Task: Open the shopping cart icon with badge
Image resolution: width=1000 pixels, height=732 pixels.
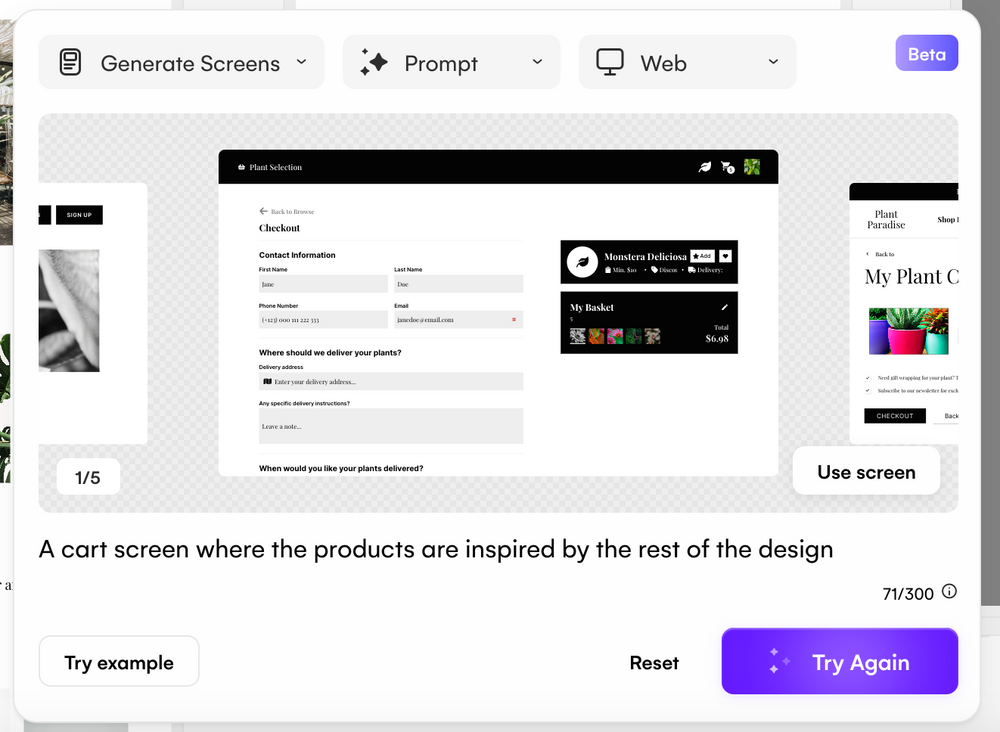Action: click(727, 167)
